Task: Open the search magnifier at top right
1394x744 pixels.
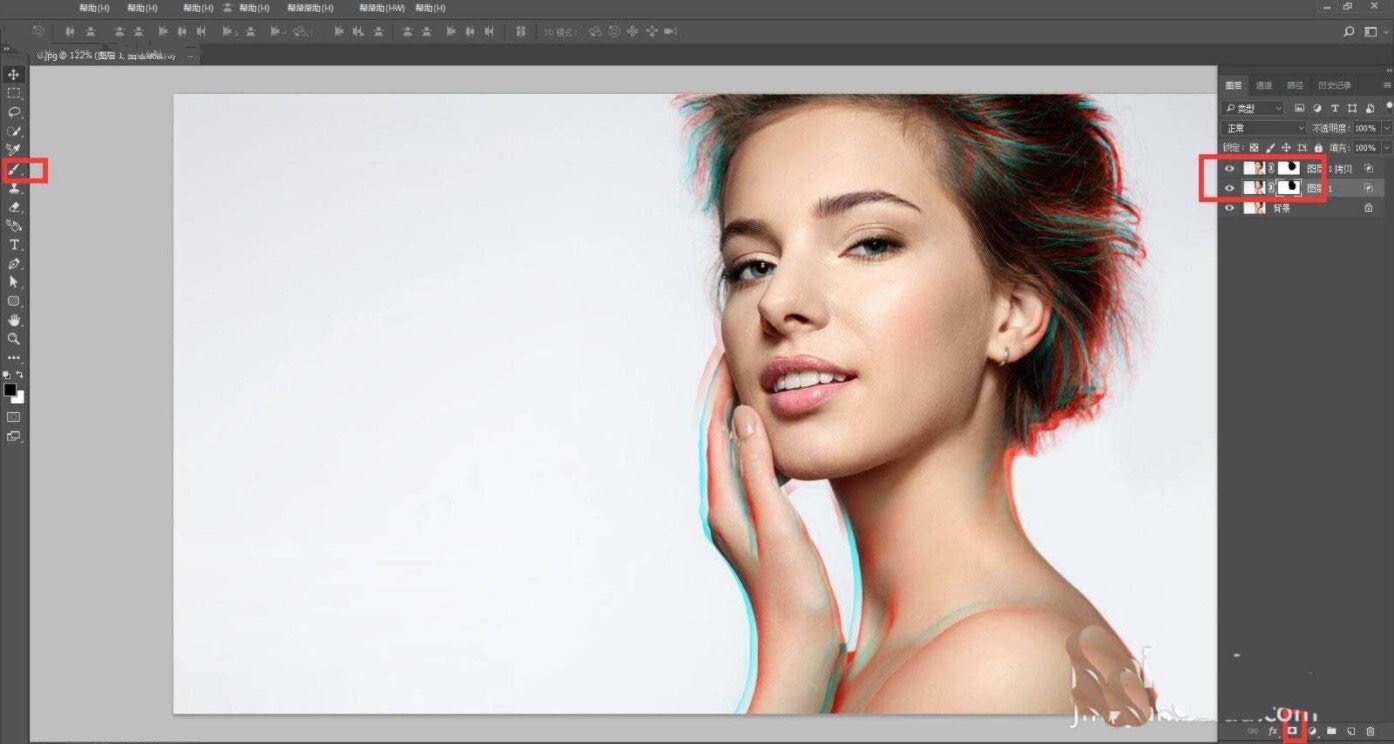Action: coord(1349,32)
